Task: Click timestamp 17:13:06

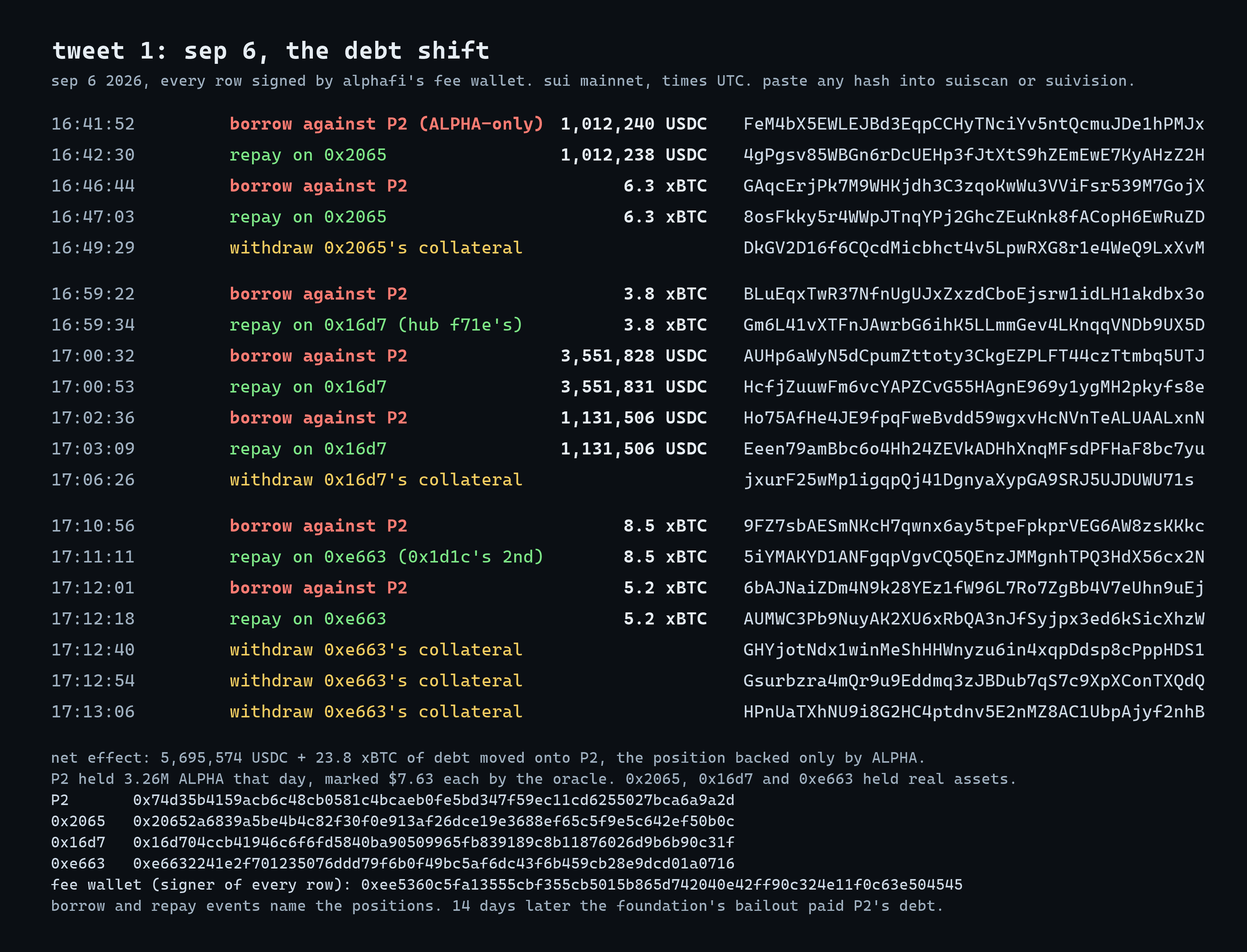Action: [93, 712]
